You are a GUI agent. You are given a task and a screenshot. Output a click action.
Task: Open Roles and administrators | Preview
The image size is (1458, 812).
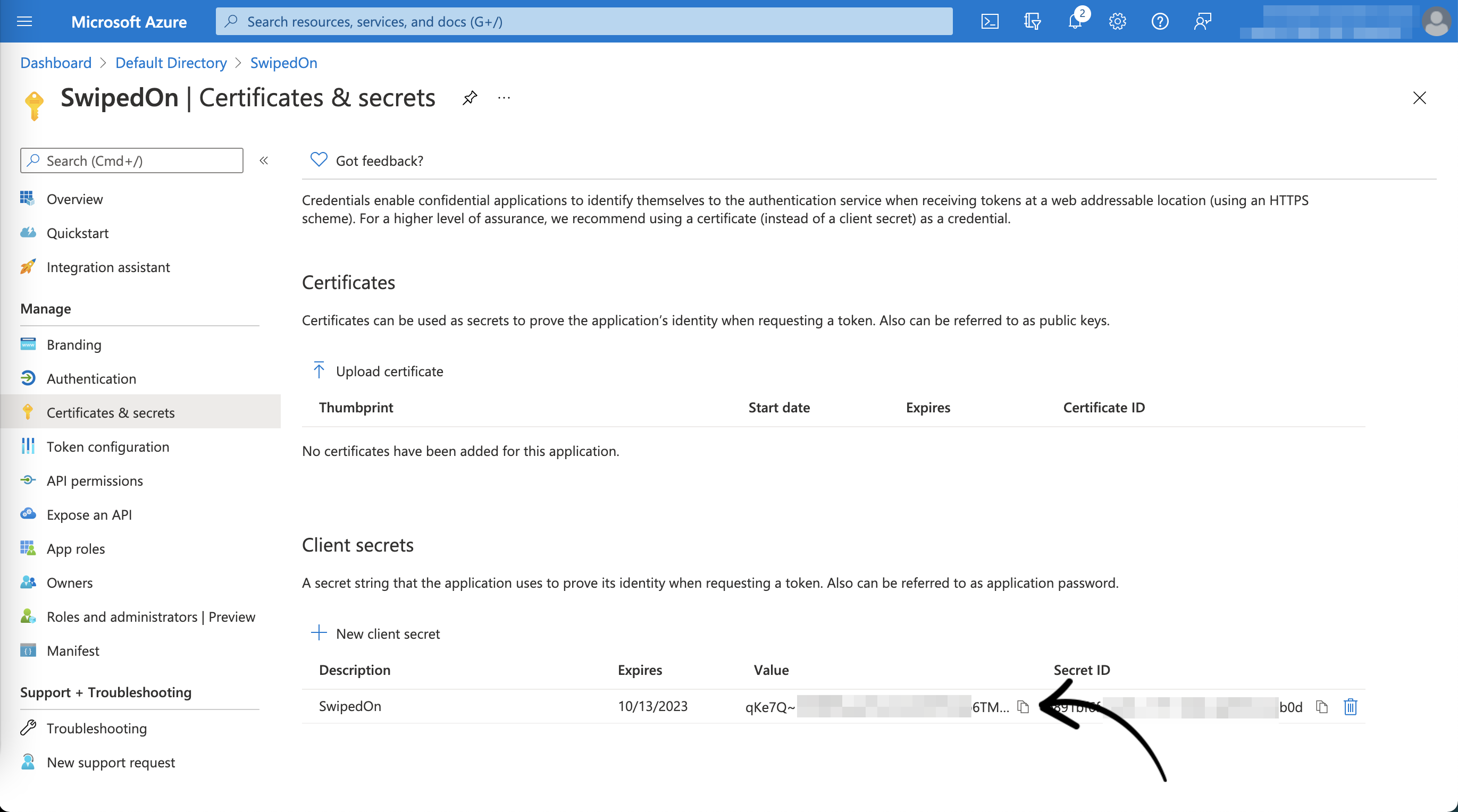(x=150, y=617)
